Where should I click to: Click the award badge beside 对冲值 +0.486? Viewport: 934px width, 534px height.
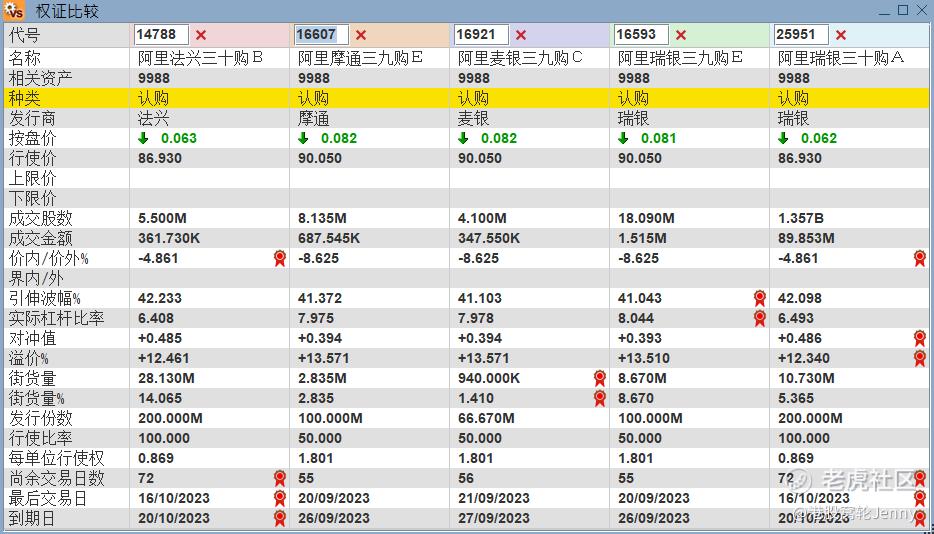coord(920,338)
